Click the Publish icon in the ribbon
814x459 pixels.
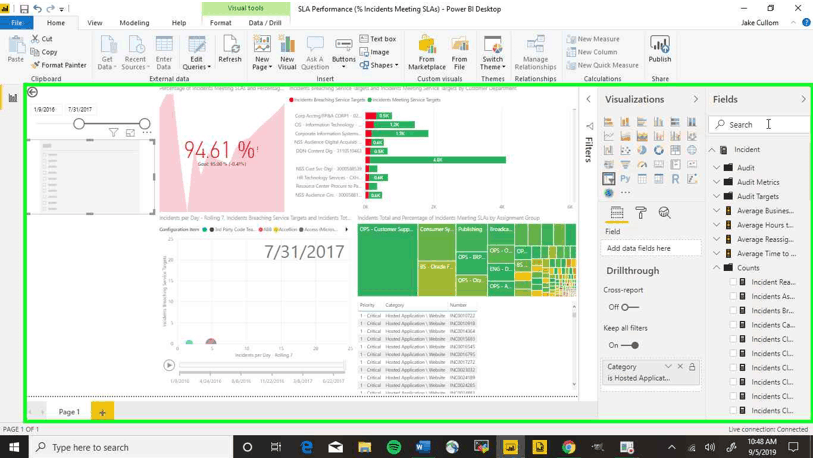tap(659, 49)
